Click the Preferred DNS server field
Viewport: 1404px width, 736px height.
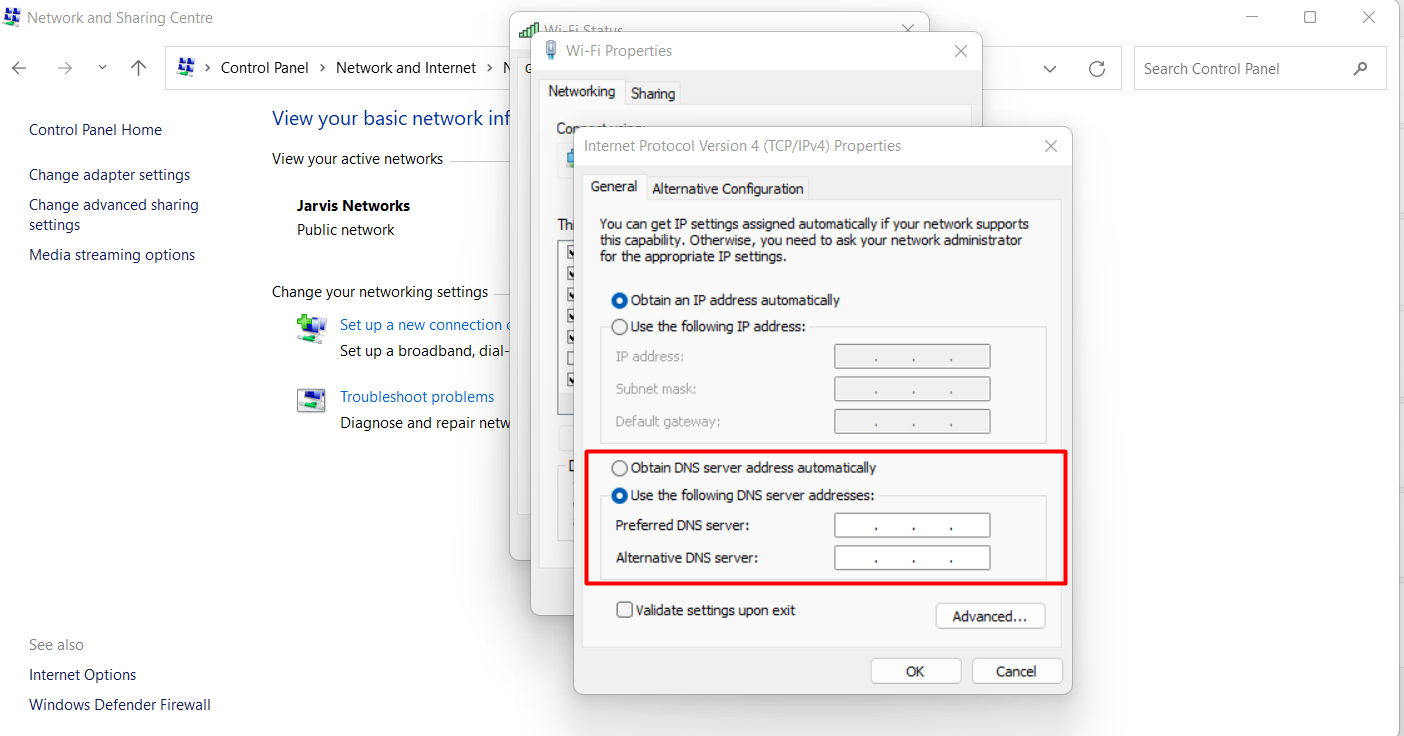pyautogui.click(x=912, y=526)
